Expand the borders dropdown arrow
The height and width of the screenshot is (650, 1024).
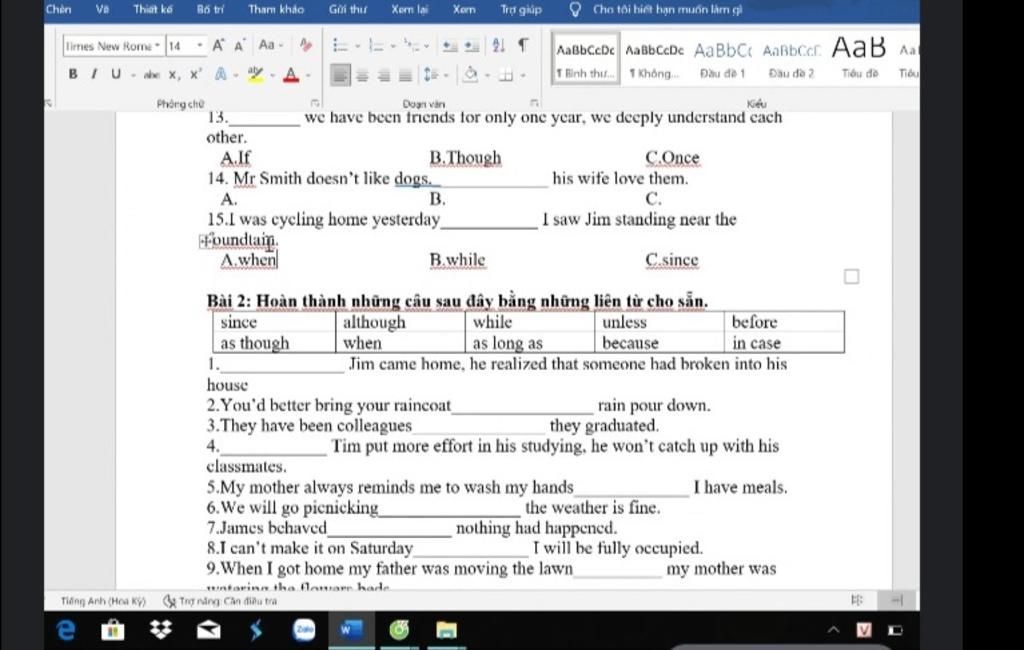pyautogui.click(x=522, y=76)
